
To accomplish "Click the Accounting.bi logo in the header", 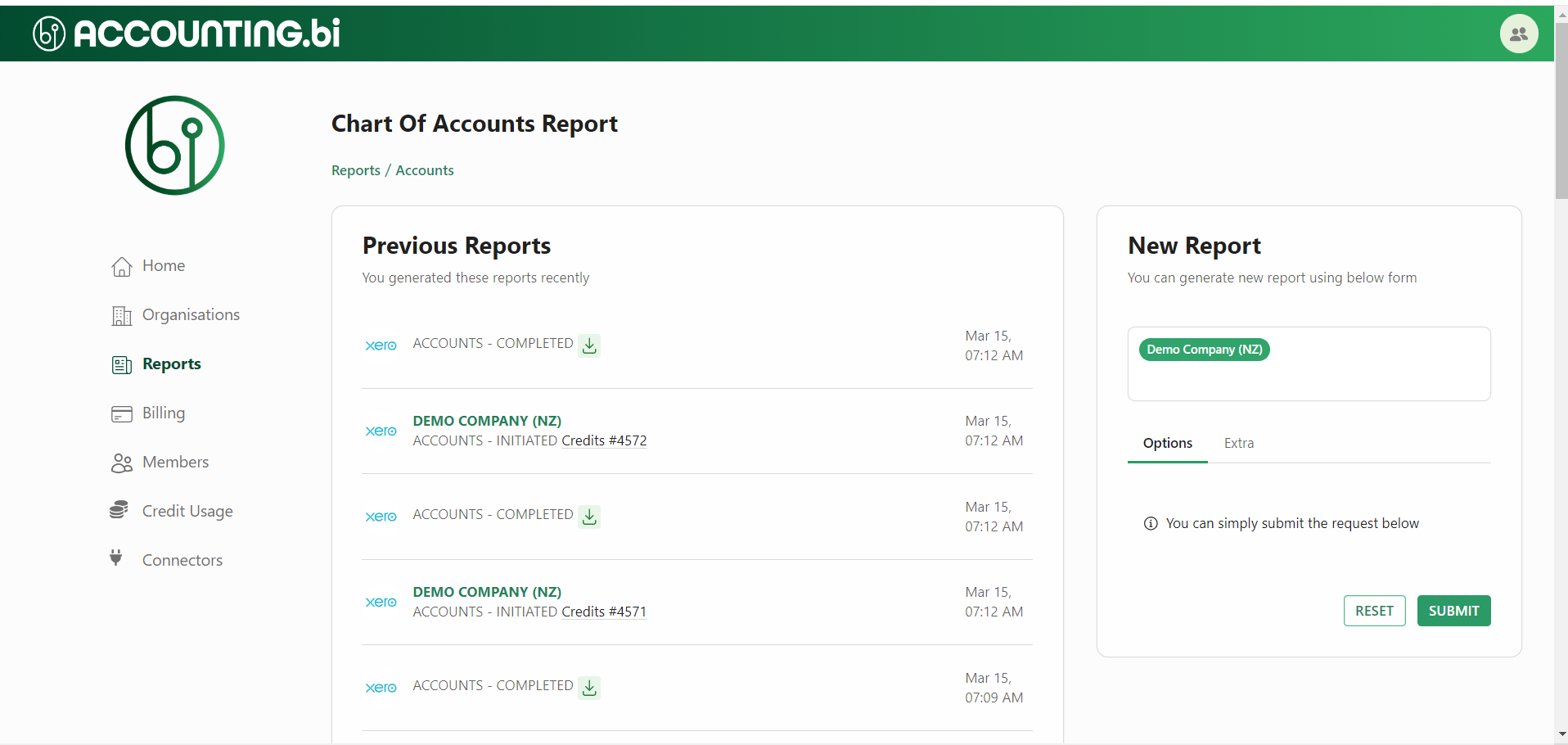I will click(184, 33).
